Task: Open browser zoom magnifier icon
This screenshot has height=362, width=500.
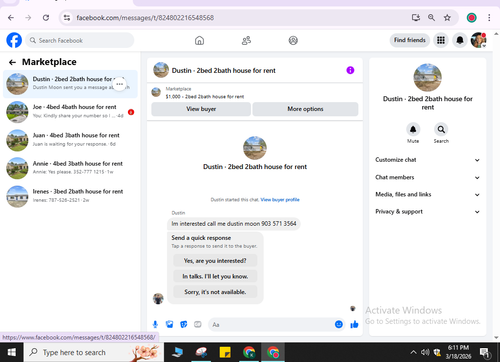Action: coord(431,18)
